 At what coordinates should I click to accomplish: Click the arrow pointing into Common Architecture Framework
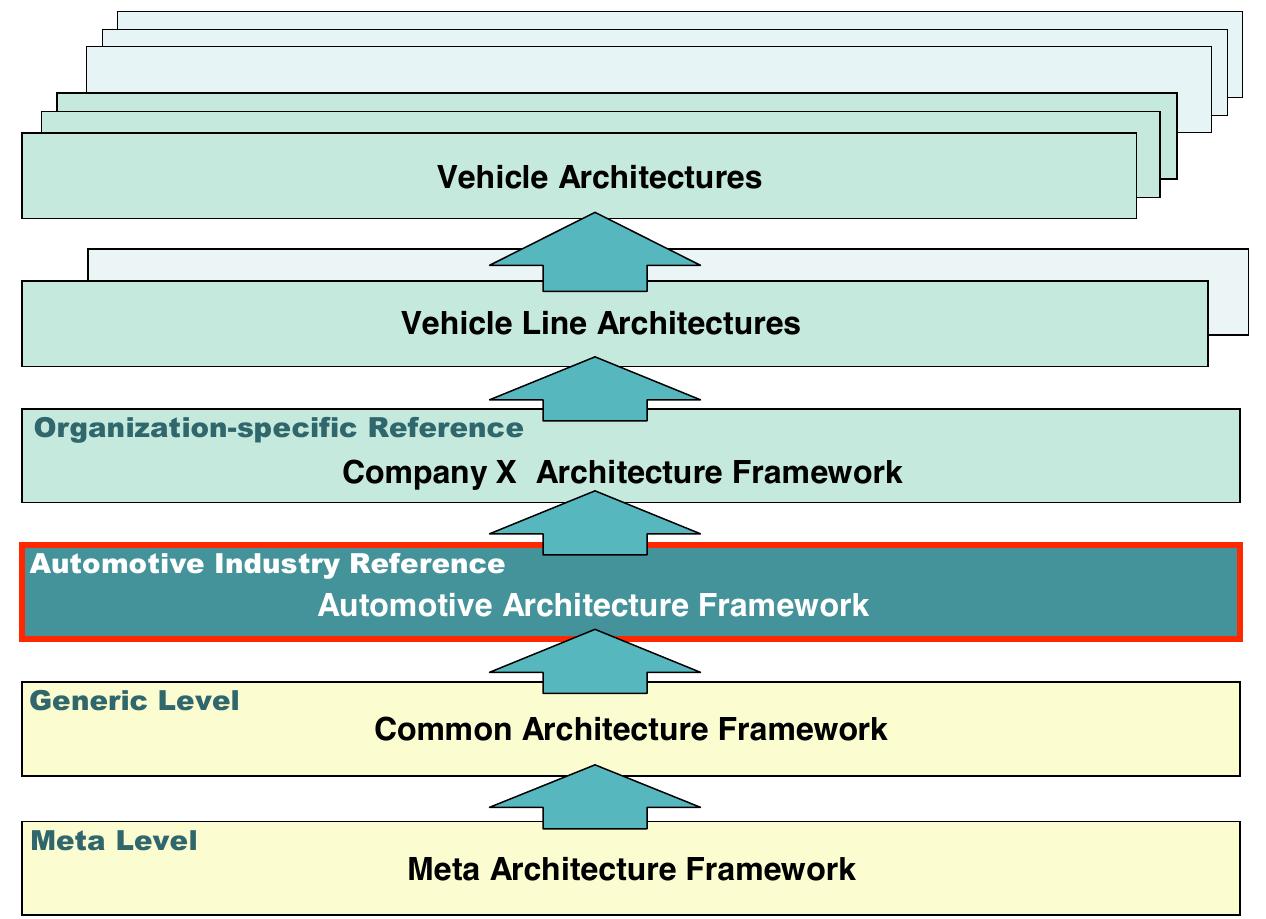click(595, 797)
